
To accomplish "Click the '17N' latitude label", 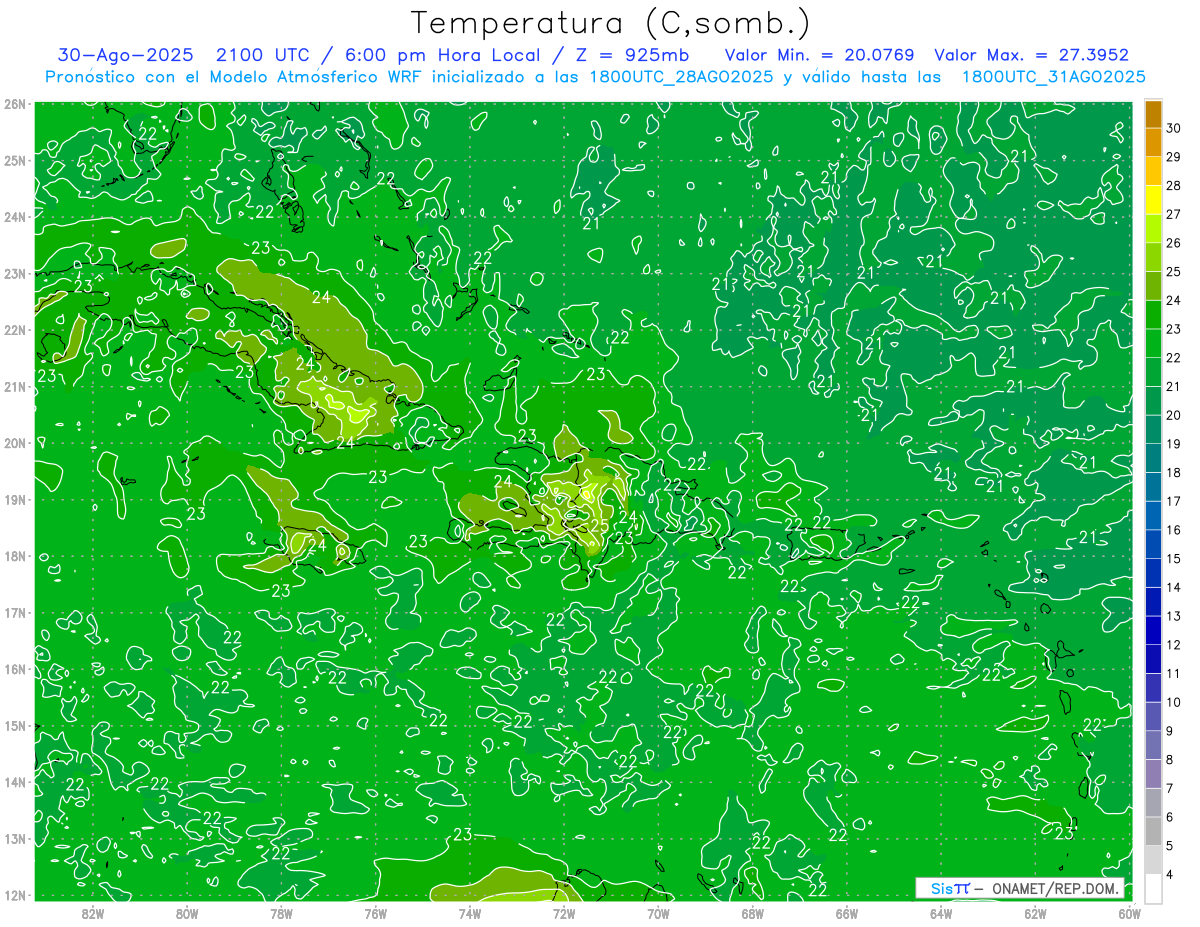I will click(15, 612).
